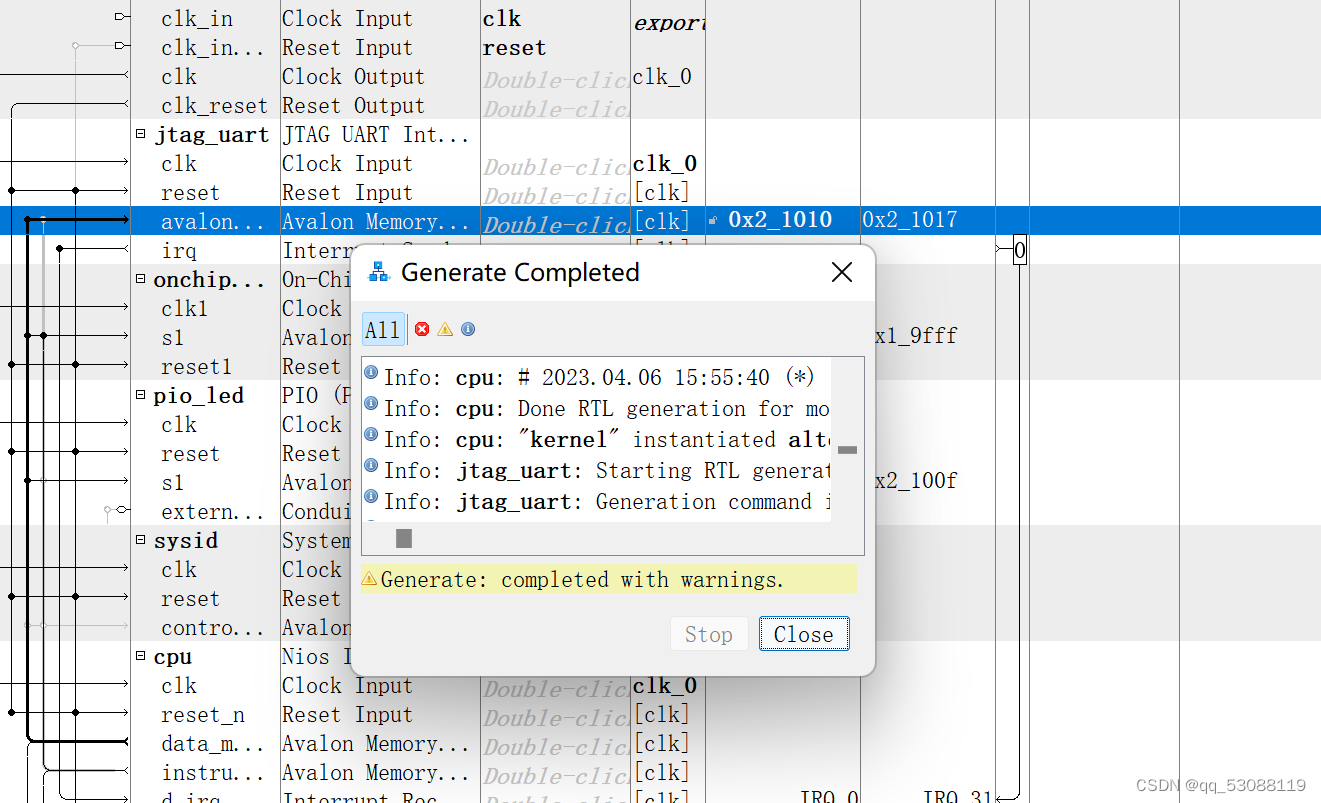Select the jtag_uart component name

[211, 135]
